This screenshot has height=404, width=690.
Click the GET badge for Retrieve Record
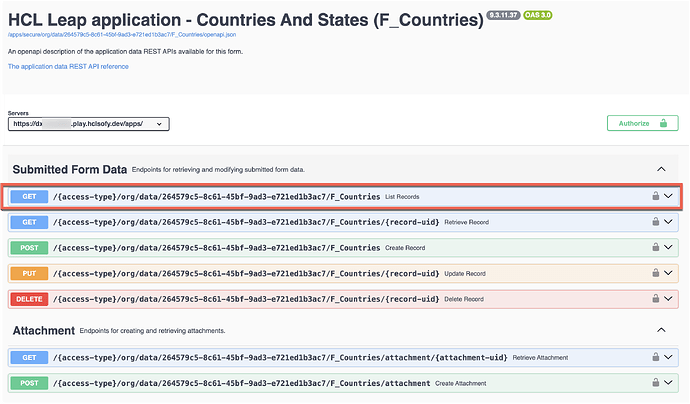pos(29,222)
